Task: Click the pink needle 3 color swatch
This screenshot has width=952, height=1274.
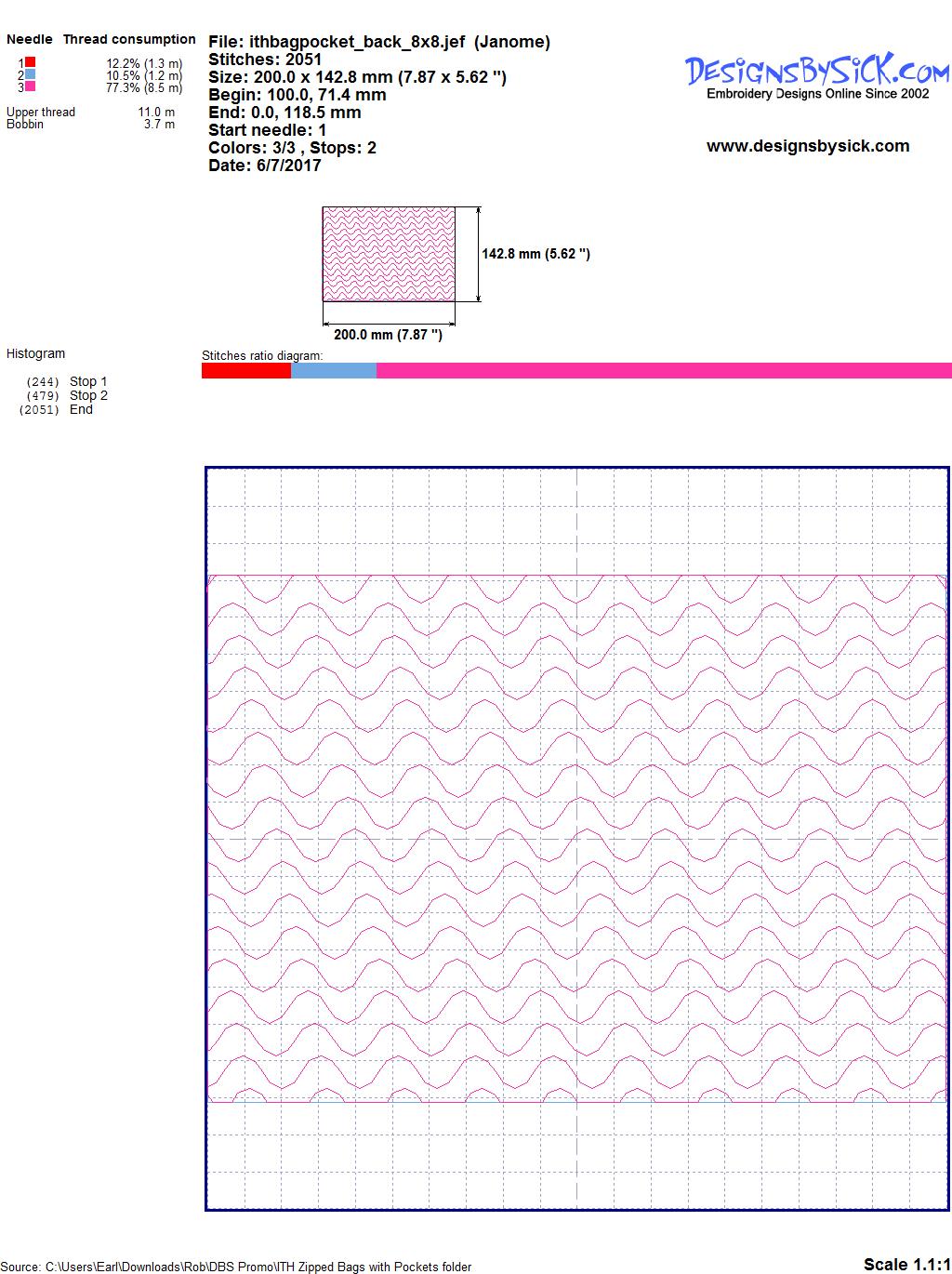Action: tap(30, 86)
